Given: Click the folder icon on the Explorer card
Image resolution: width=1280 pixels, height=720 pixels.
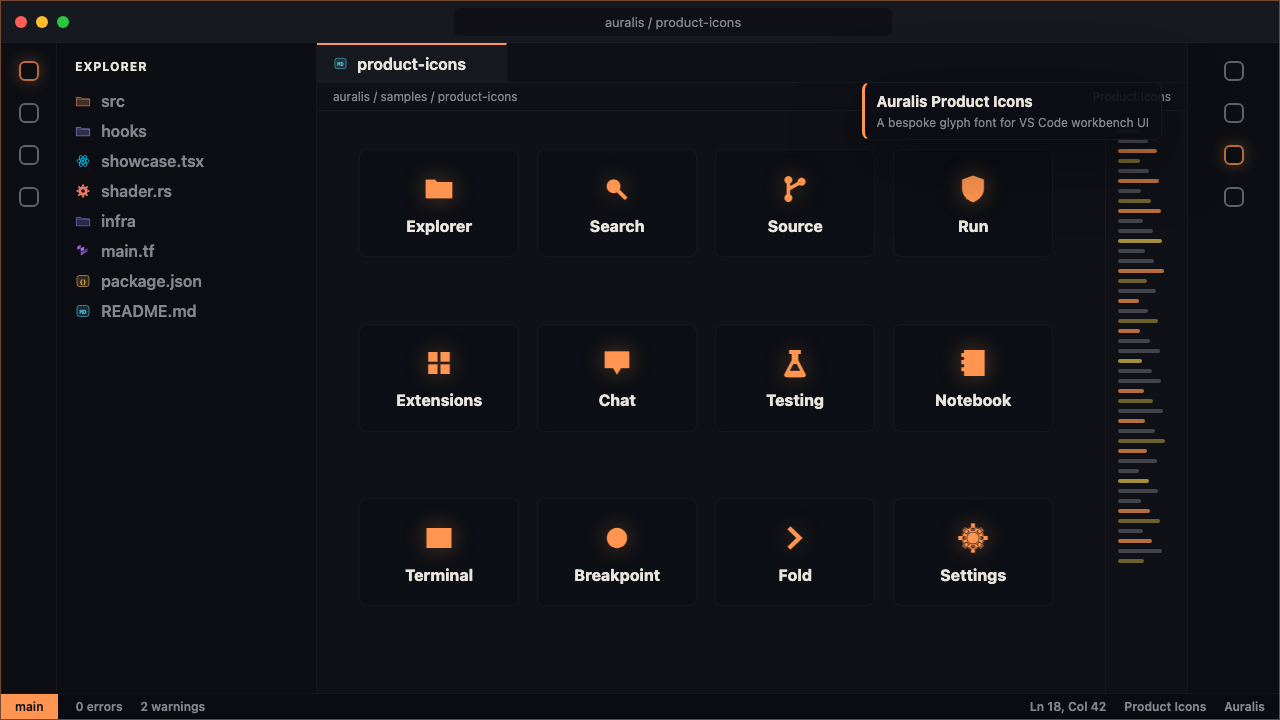Looking at the screenshot, I should (439, 189).
